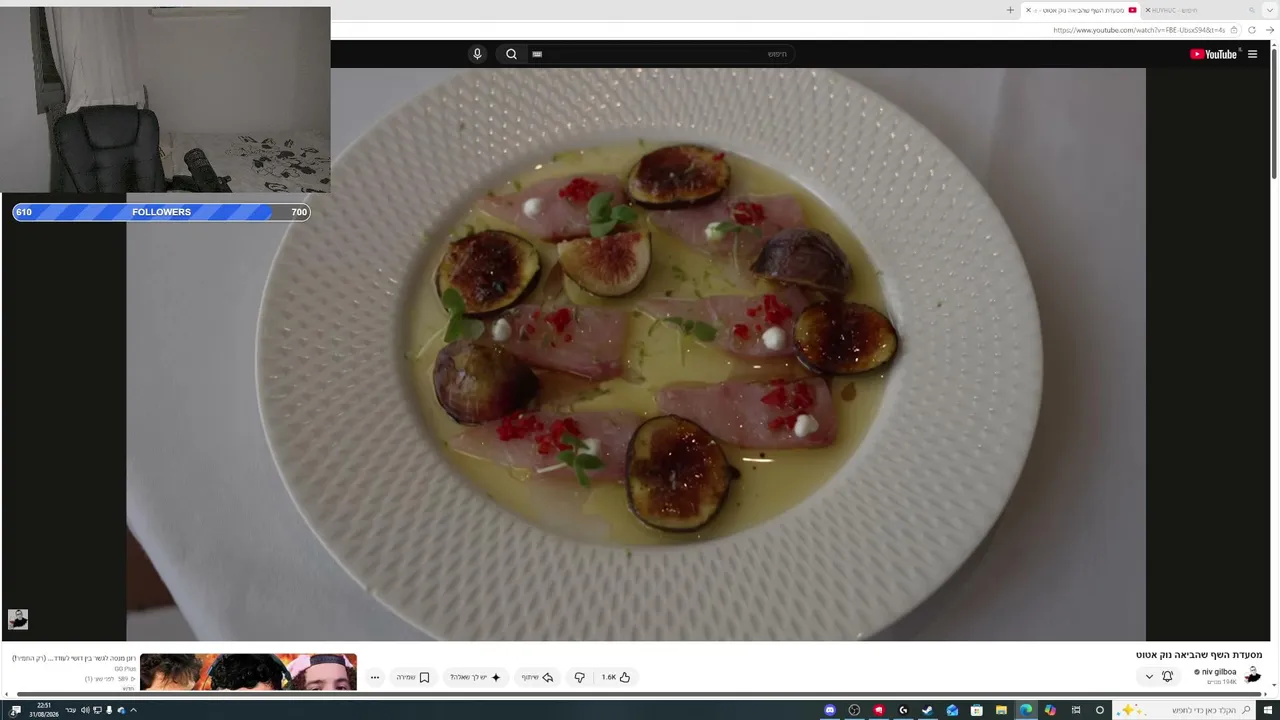Open File Explorer from the taskbar
Image resolution: width=1280 pixels, height=720 pixels.
tap(1001, 710)
